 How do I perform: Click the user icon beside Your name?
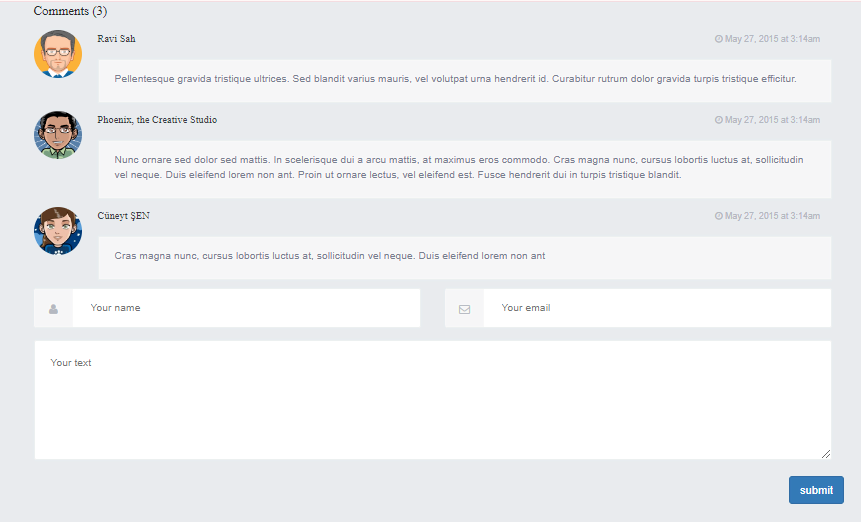tap(53, 309)
